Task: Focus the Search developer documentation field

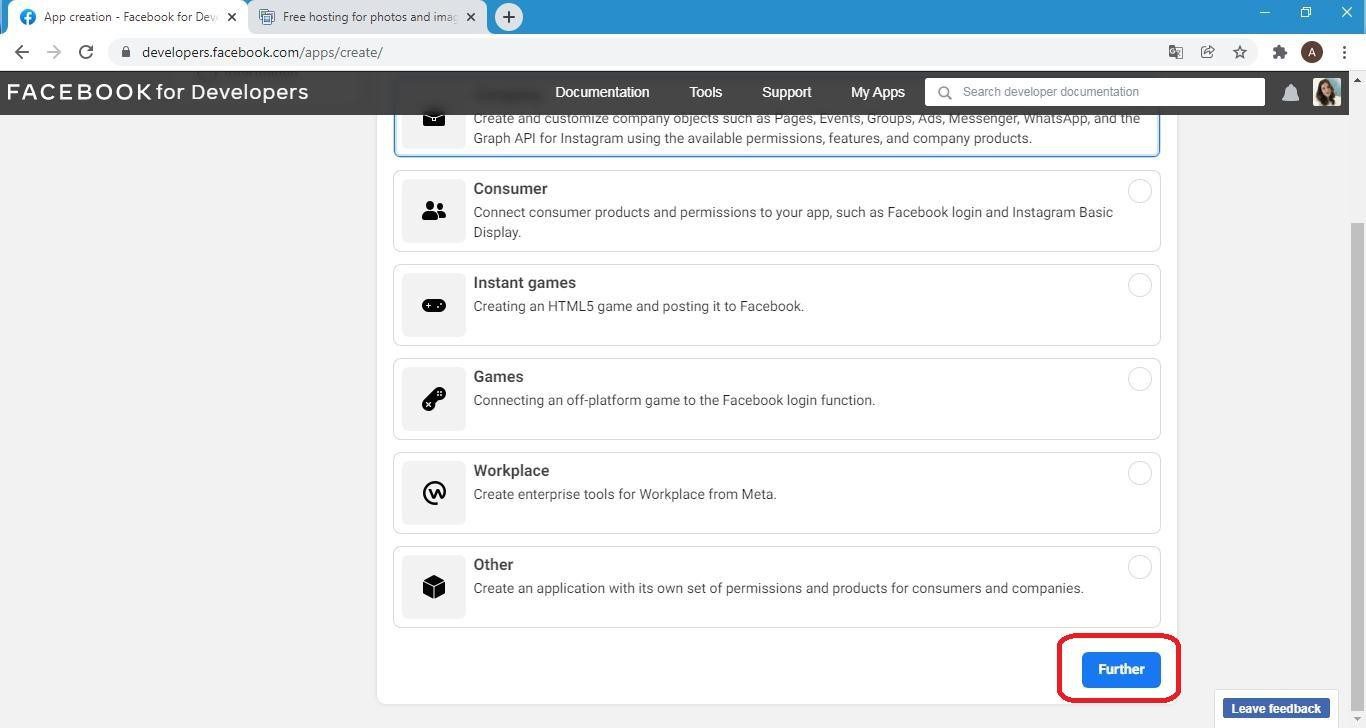Action: coord(1095,92)
